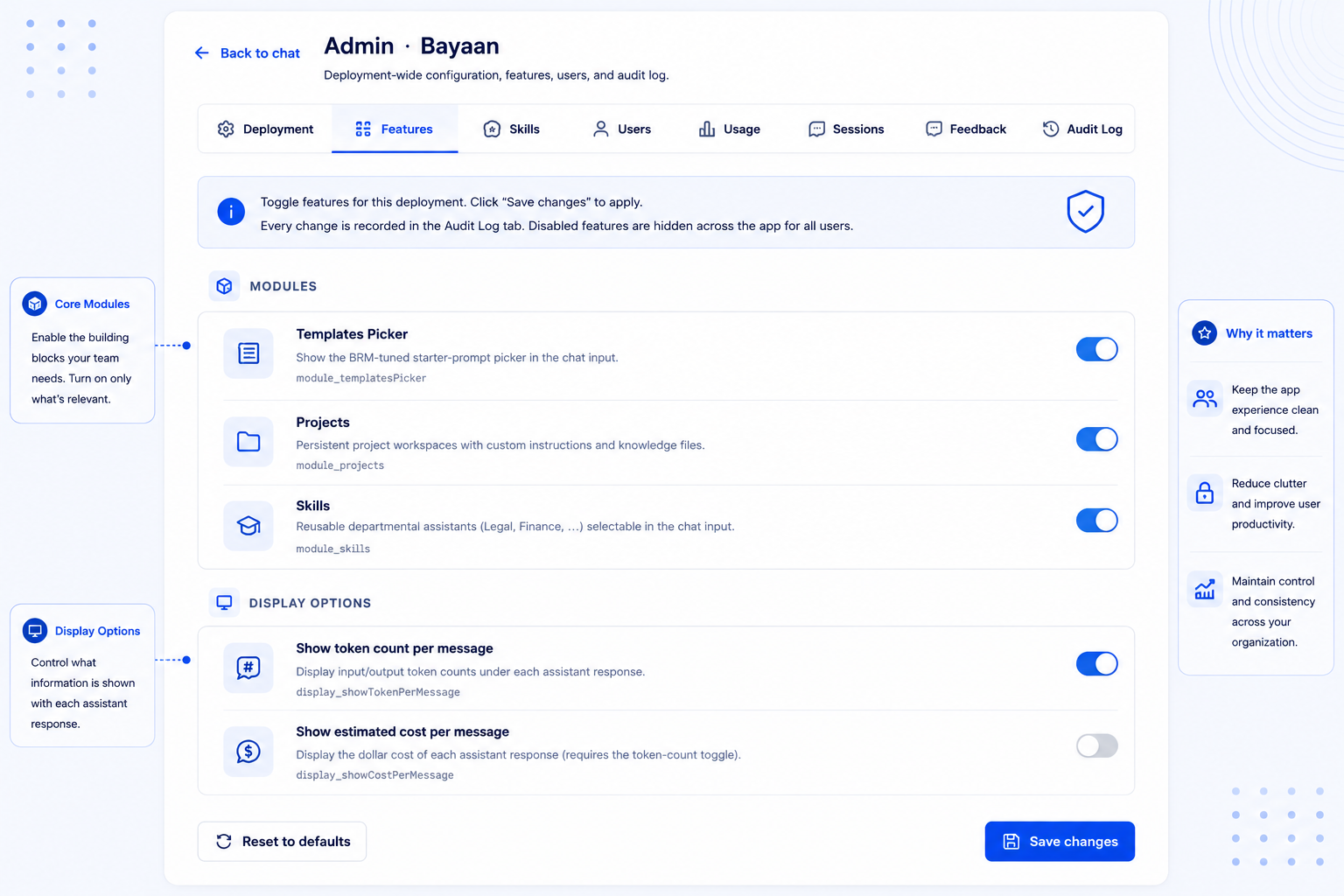The height and width of the screenshot is (896, 1344).
Task: Disable Show token count per message
Action: pos(1097,664)
